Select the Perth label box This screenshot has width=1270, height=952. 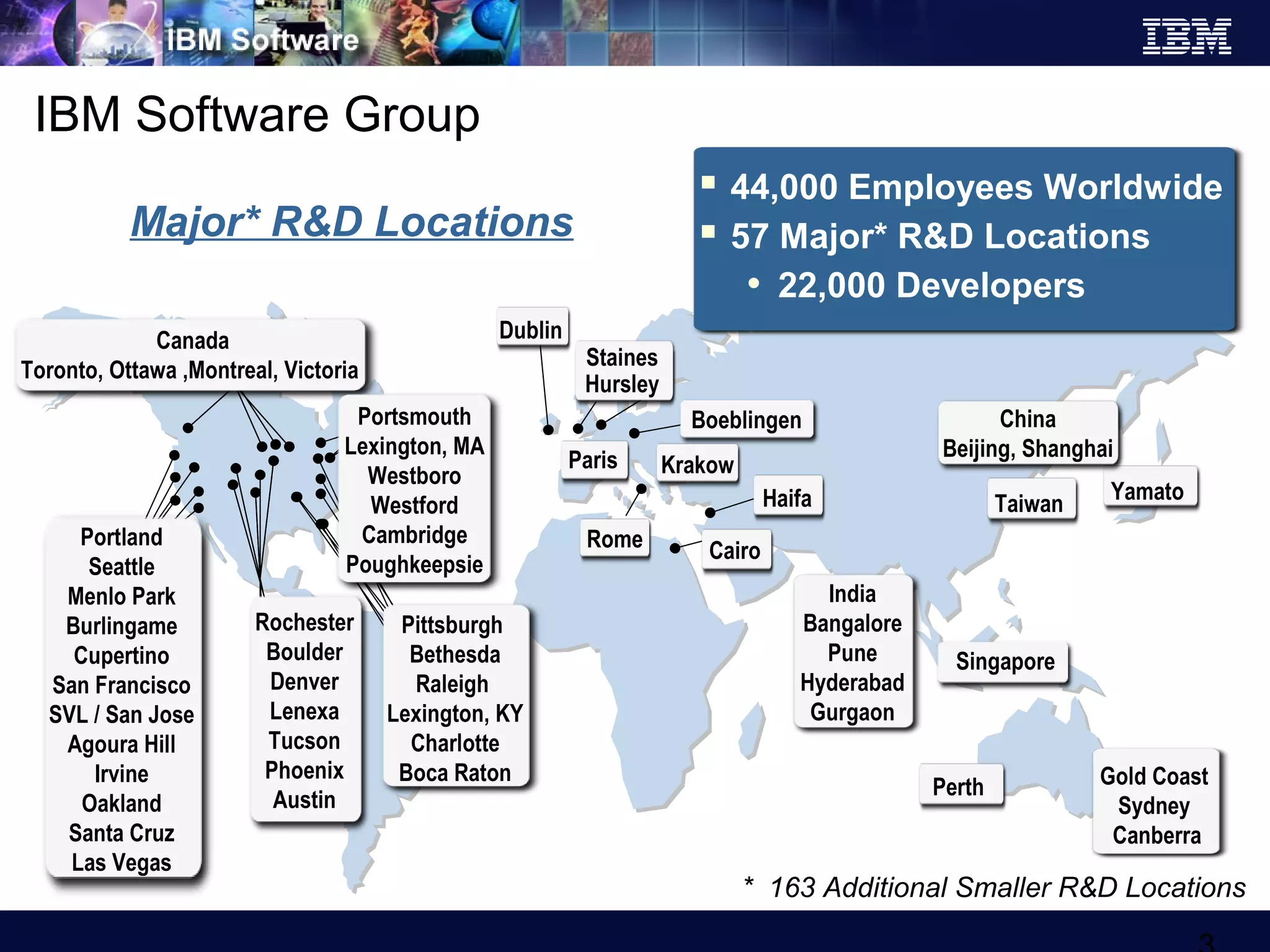pos(958,786)
